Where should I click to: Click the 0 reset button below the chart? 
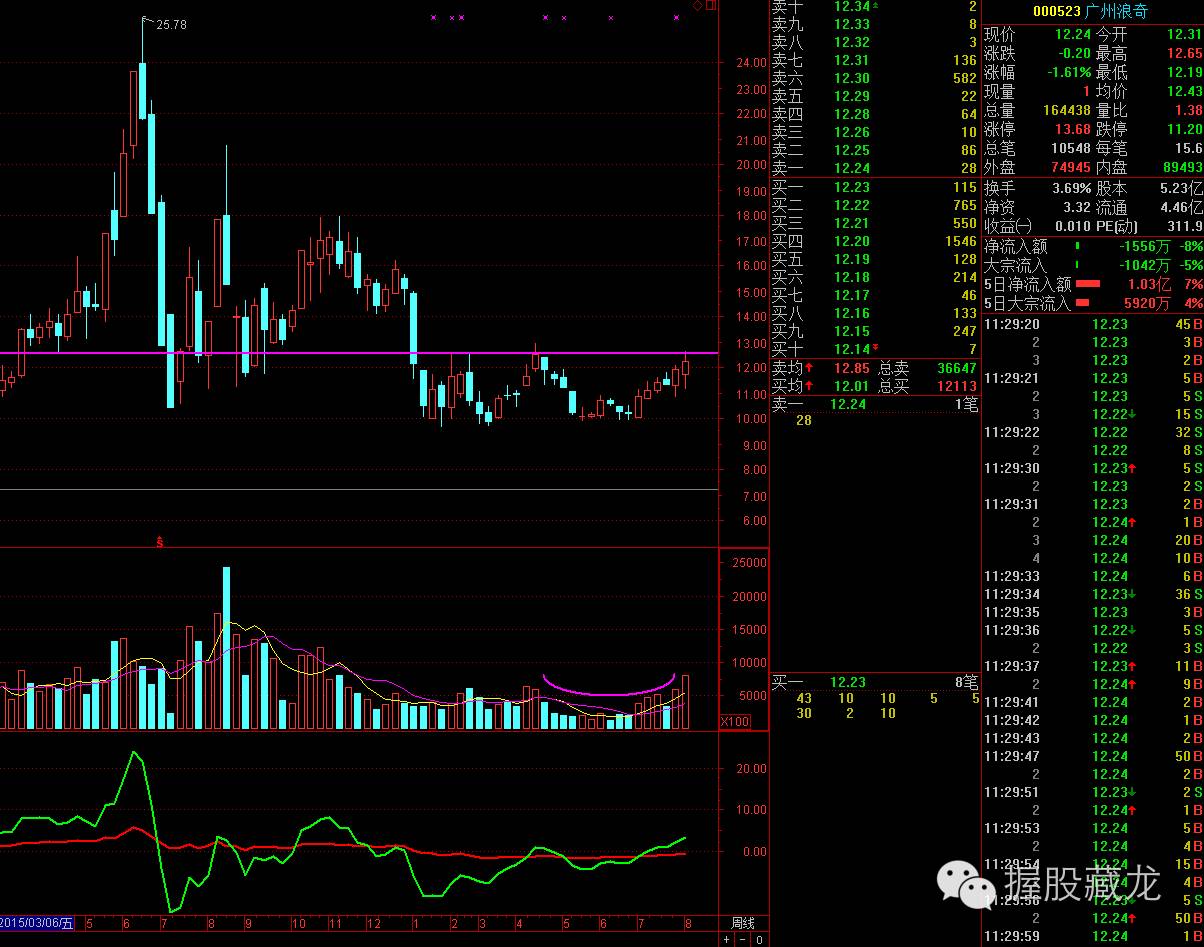tap(759, 940)
